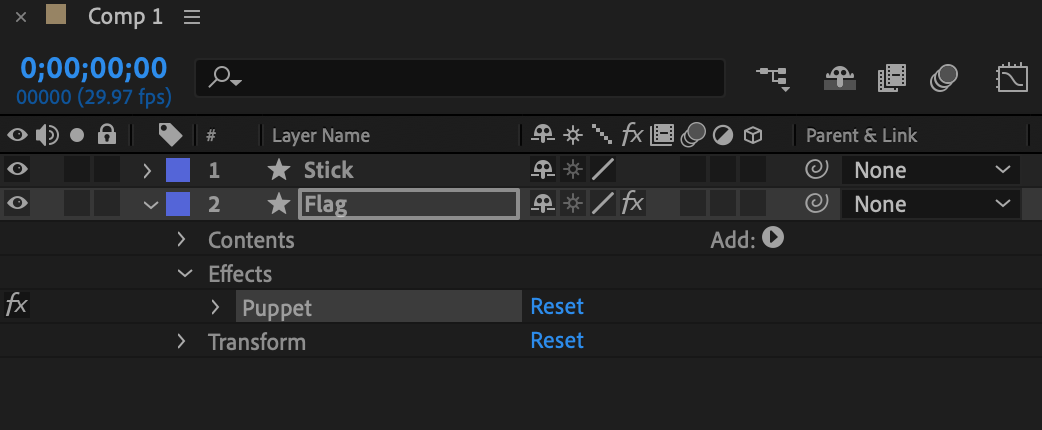Hide the Flag layer with eye icon

17,204
